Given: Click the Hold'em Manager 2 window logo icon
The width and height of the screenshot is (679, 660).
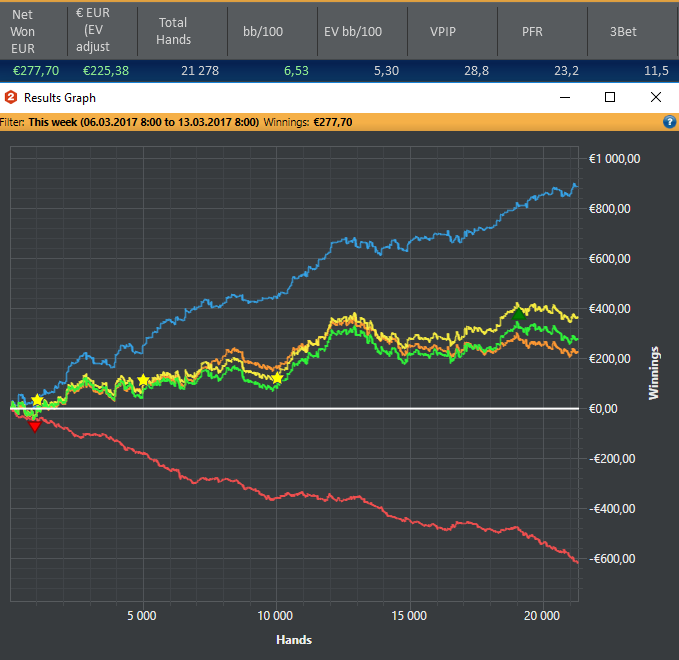Looking at the screenshot, I should (11, 97).
